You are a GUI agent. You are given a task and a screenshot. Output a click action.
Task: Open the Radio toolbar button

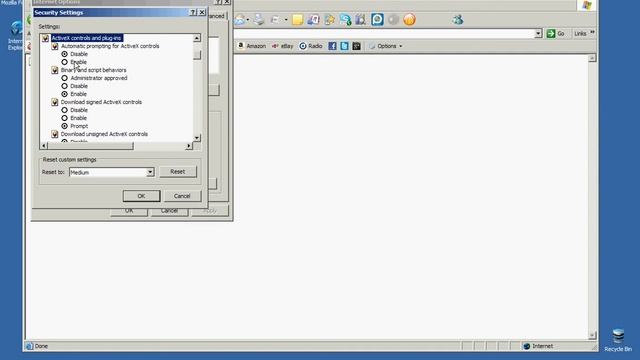[x=311, y=46]
